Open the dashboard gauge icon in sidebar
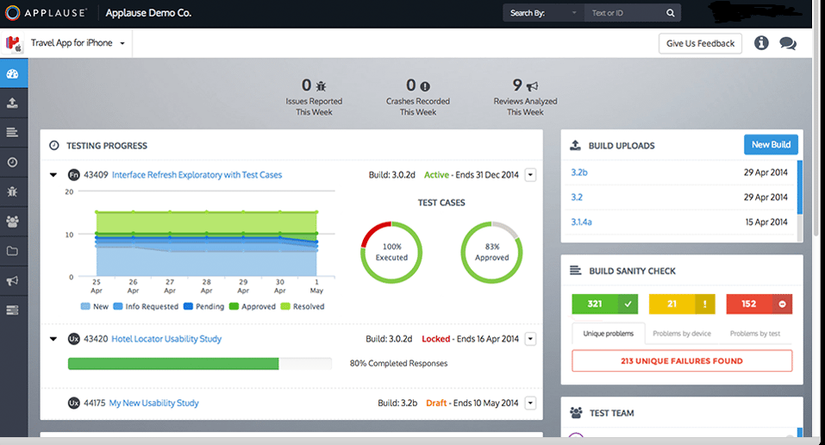 point(13,74)
